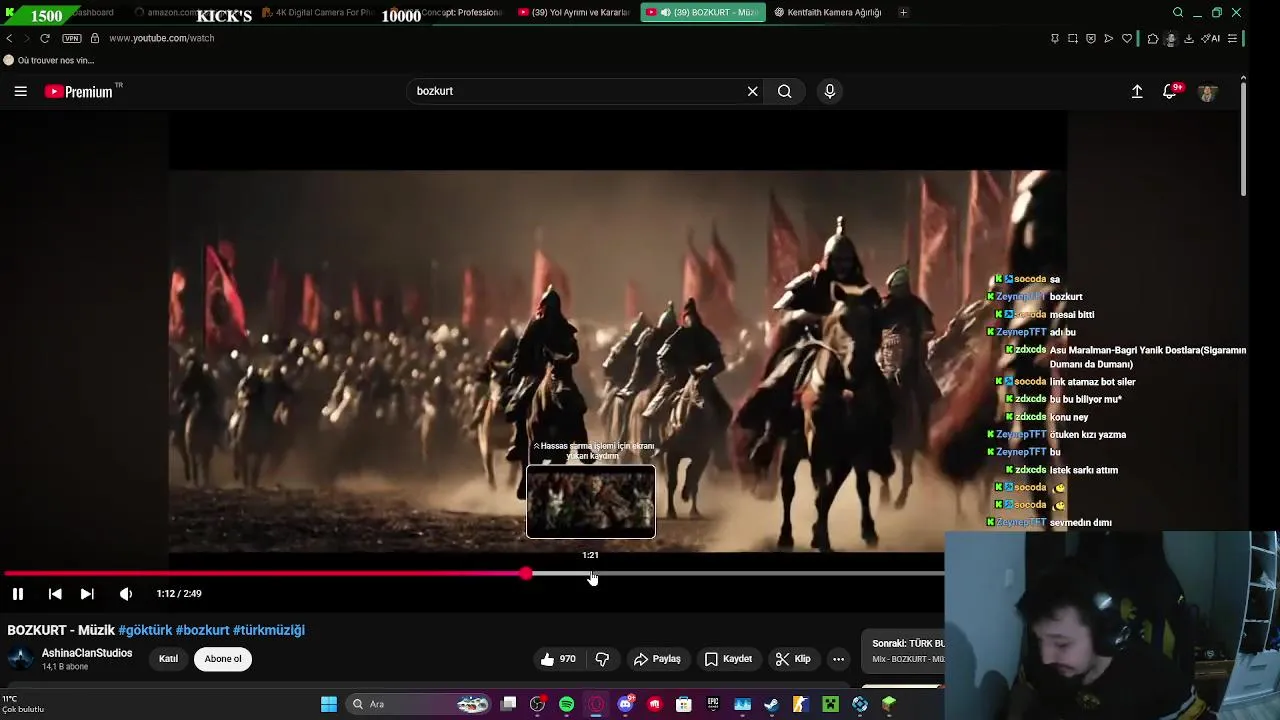1280x720 pixels.
Task: Open Discord from the taskbar
Action: point(626,704)
